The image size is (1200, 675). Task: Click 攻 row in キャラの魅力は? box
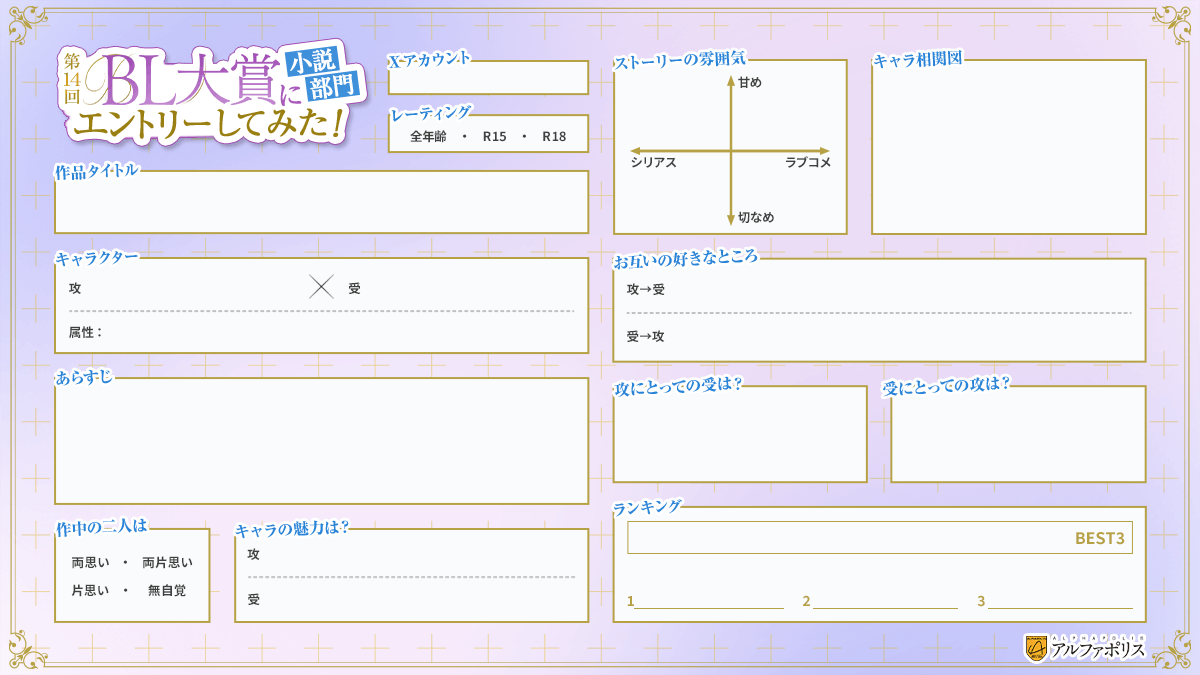click(411, 554)
